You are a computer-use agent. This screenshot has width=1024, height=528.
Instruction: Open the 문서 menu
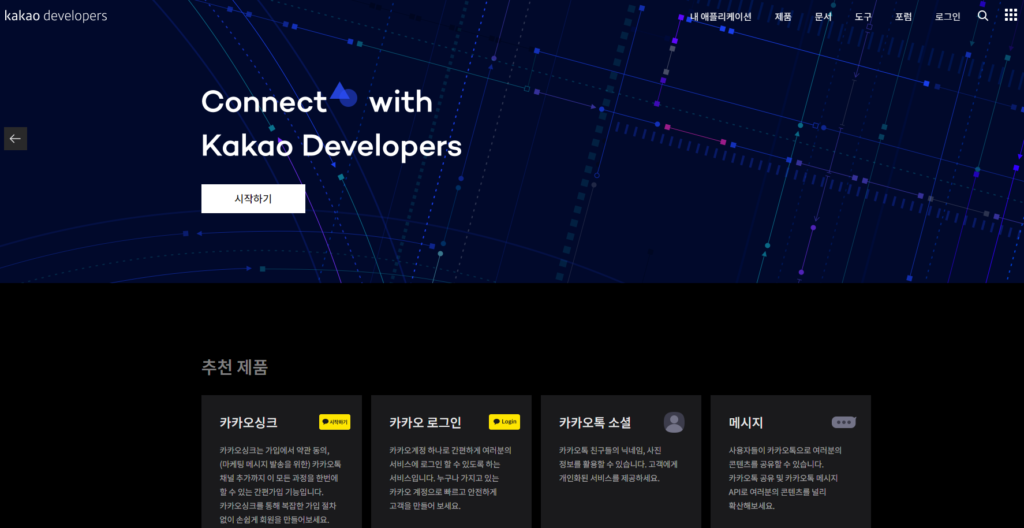pos(823,17)
